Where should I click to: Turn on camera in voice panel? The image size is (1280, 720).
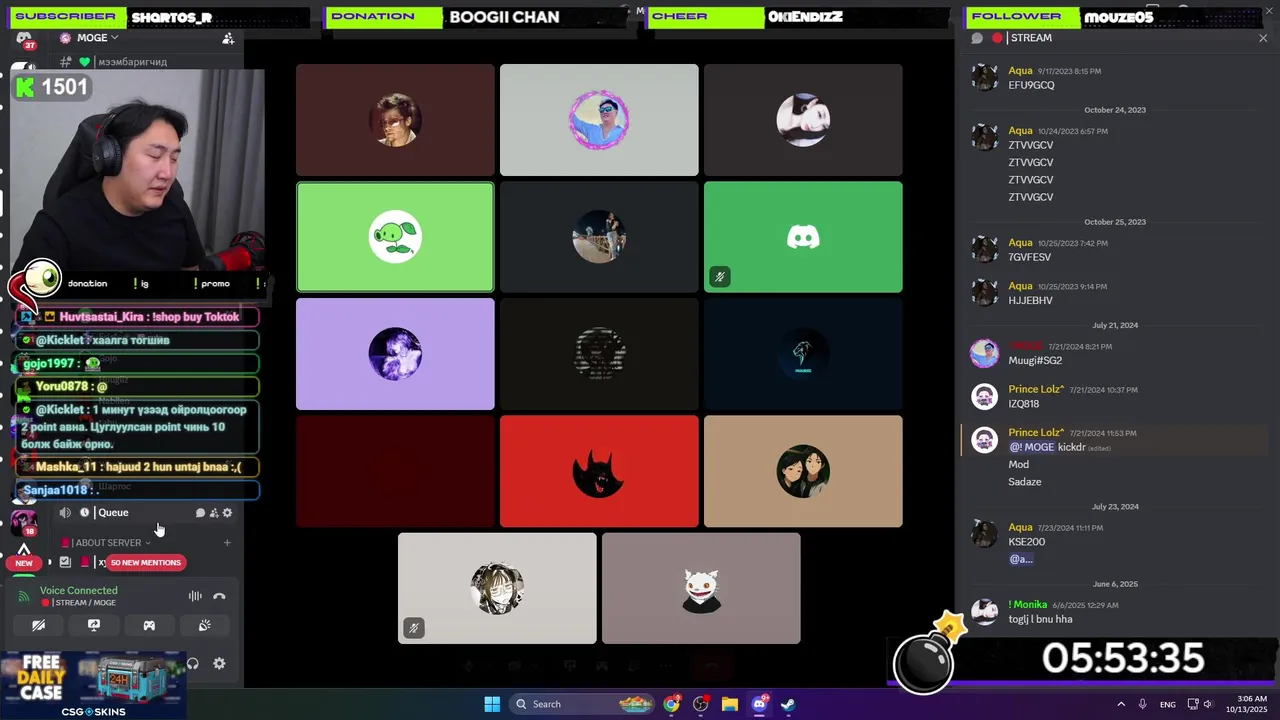point(38,626)
